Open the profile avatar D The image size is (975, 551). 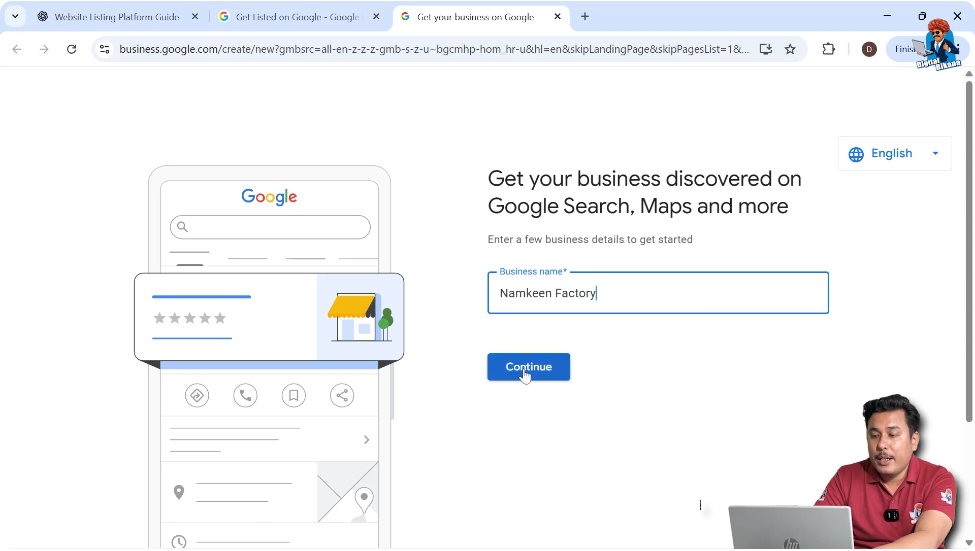pyautogui.click(x=869, y=49)
